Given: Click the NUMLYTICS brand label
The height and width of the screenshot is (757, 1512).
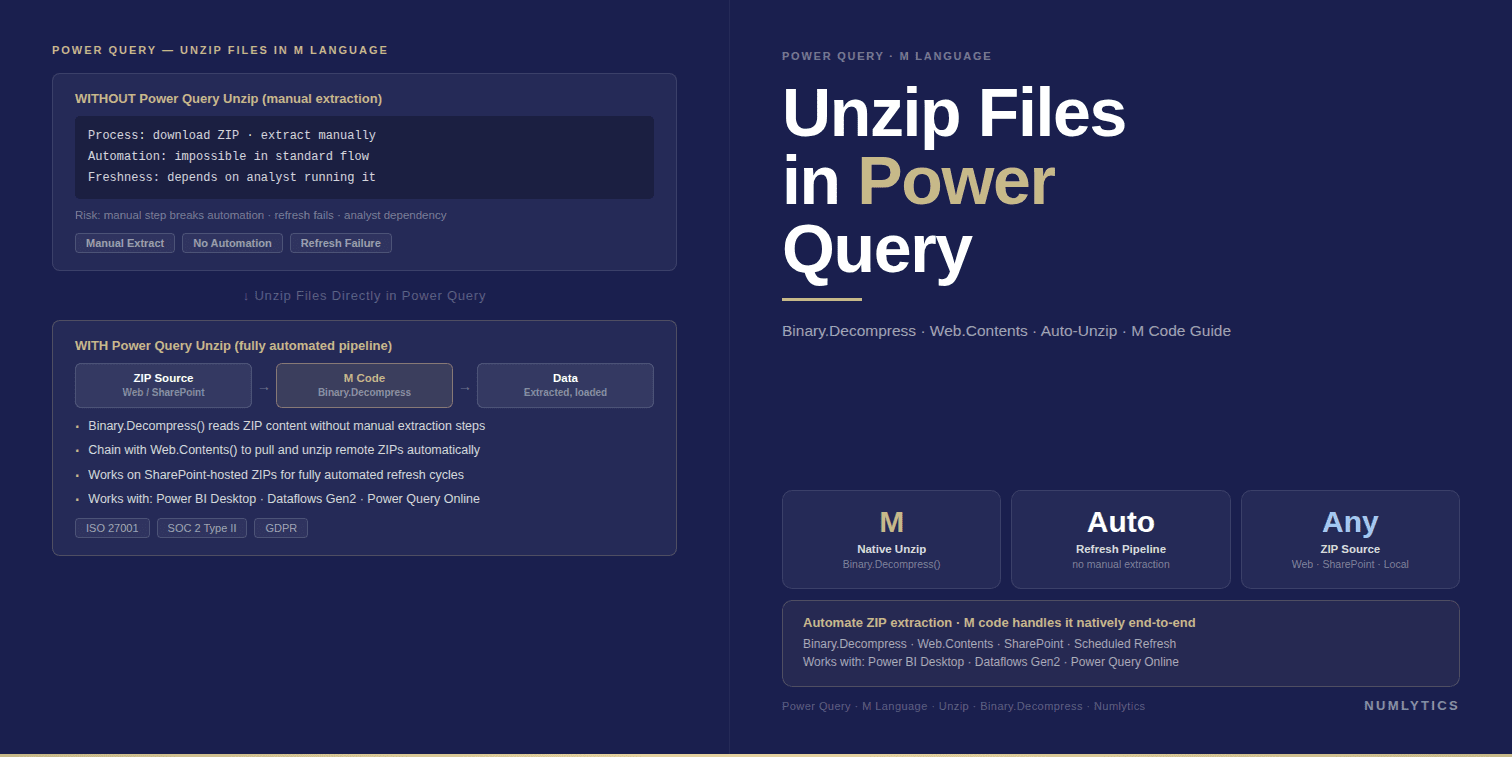Looking at the screenshot, I should pos(1412,706).
